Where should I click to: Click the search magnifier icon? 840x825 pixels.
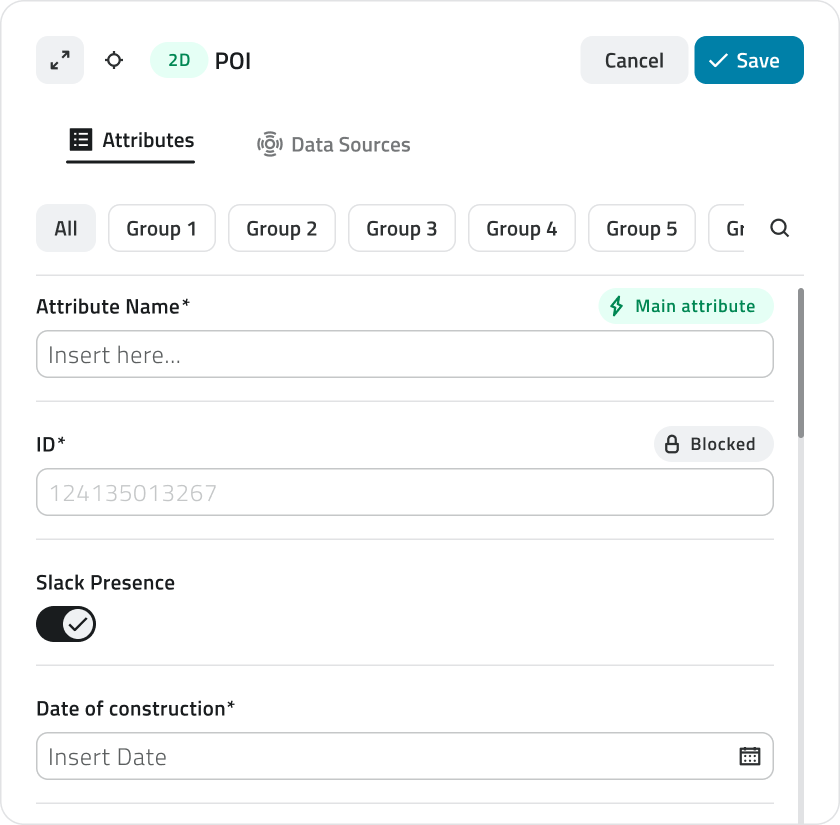pyautogui.click(x=780, y=228)
